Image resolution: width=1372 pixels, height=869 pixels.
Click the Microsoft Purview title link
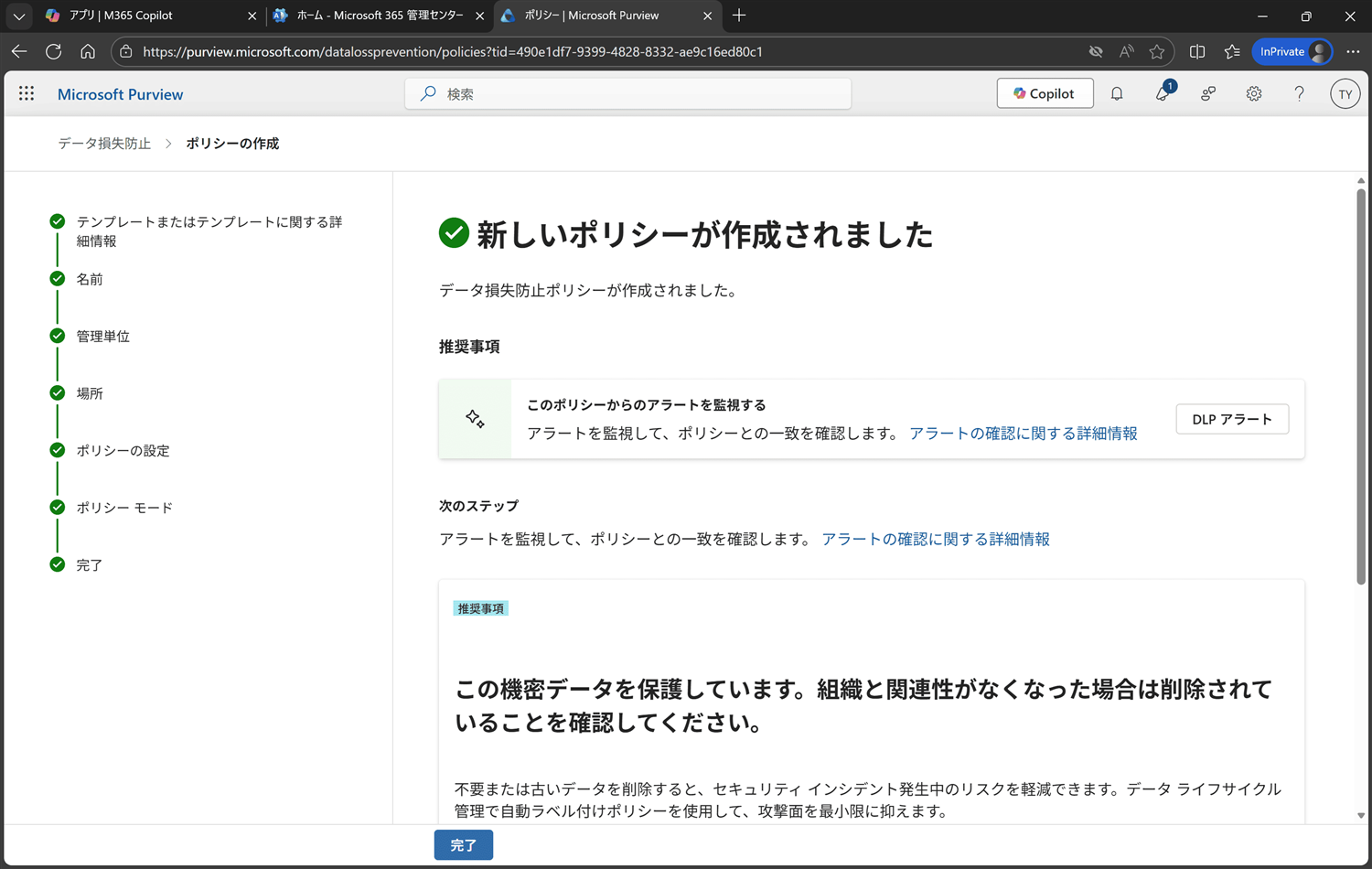[120, 94]
